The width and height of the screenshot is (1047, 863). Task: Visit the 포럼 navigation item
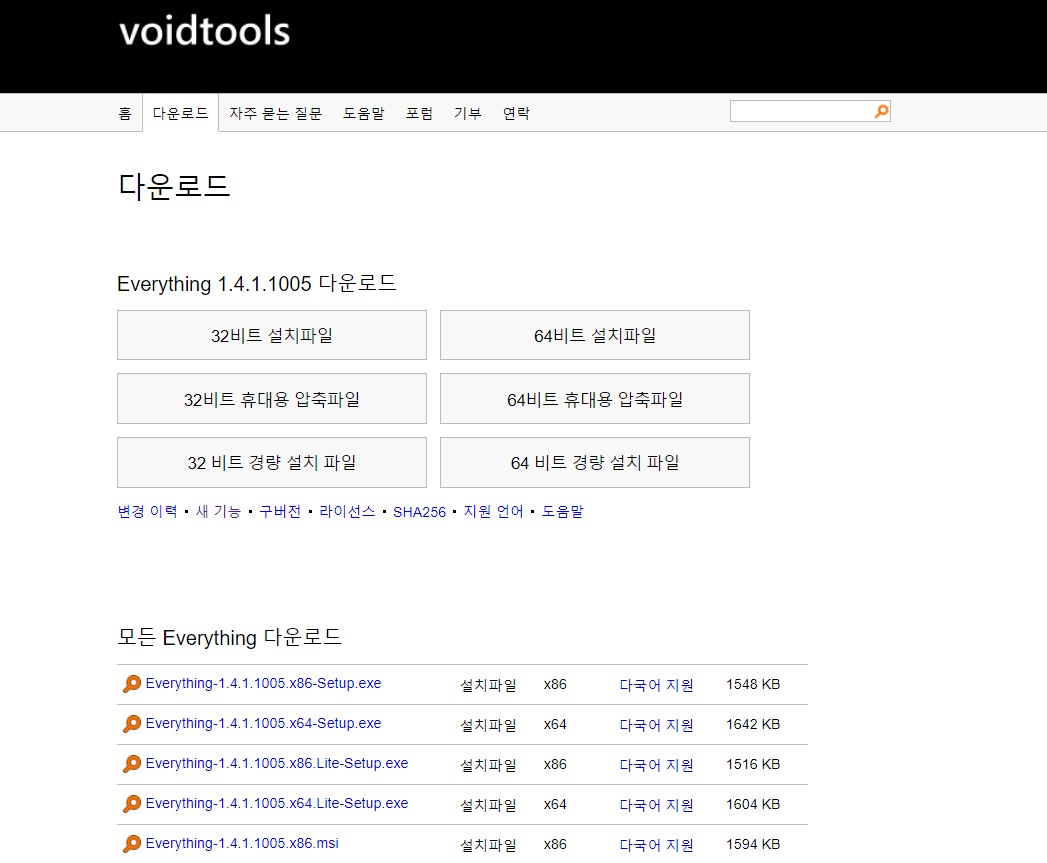(419, 114)
